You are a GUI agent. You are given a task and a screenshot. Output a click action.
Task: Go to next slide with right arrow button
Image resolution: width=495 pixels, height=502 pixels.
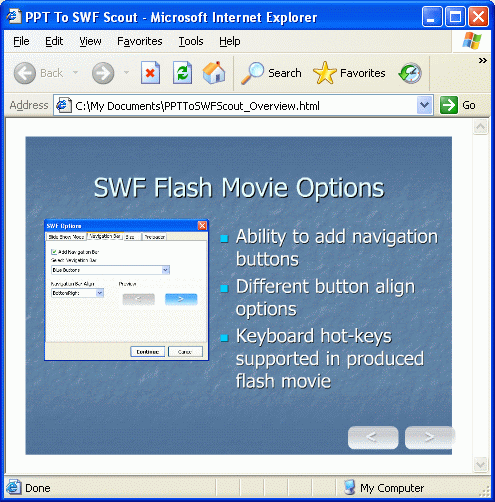[429, 437]
